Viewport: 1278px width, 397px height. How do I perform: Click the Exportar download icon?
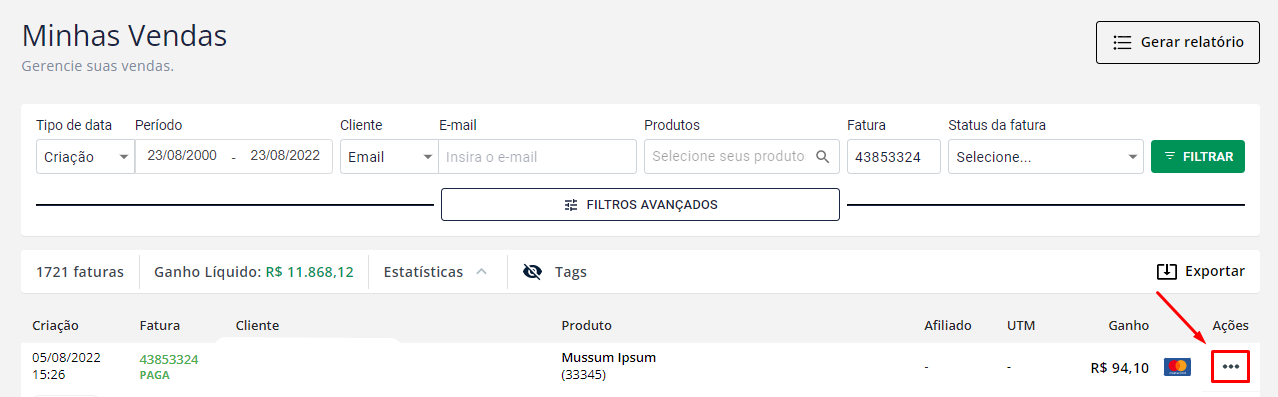1167,271
